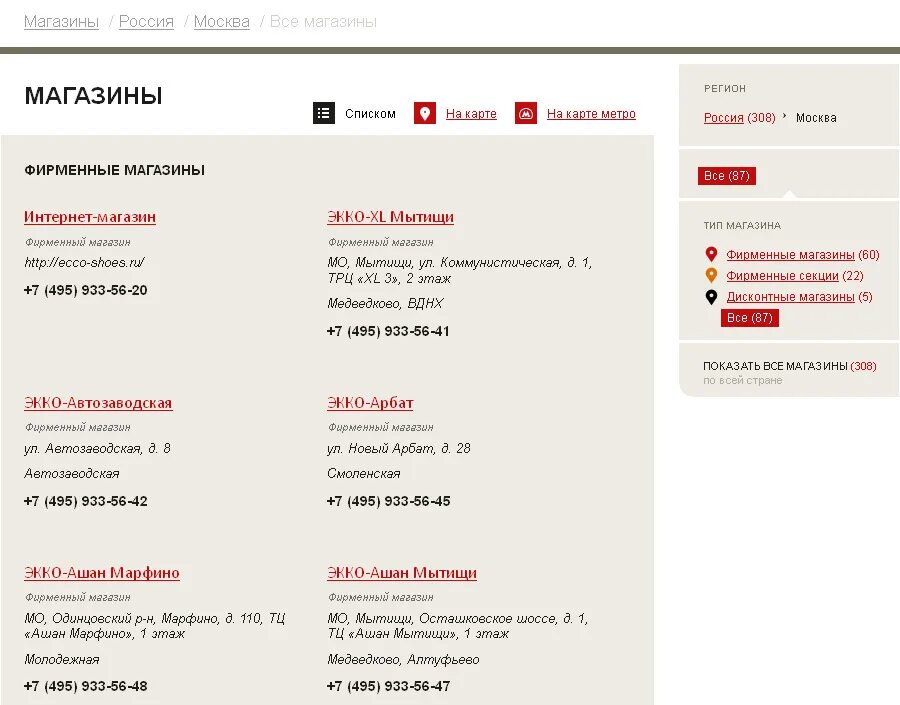900x705 pixels.
Task: Open Россия (308) region link
Action: coord(739,118)
